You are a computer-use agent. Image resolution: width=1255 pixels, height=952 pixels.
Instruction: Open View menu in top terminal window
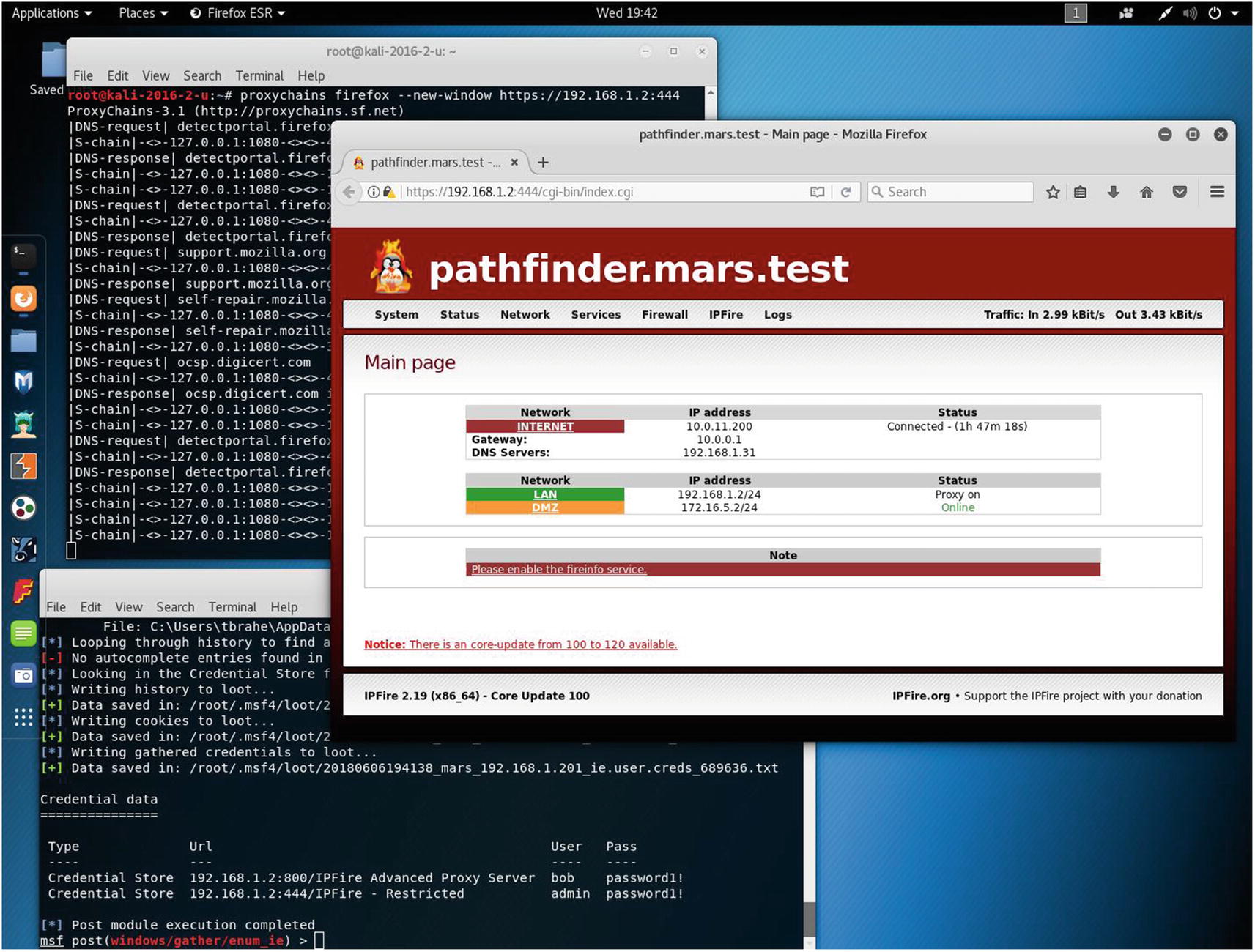click(155, 75)
